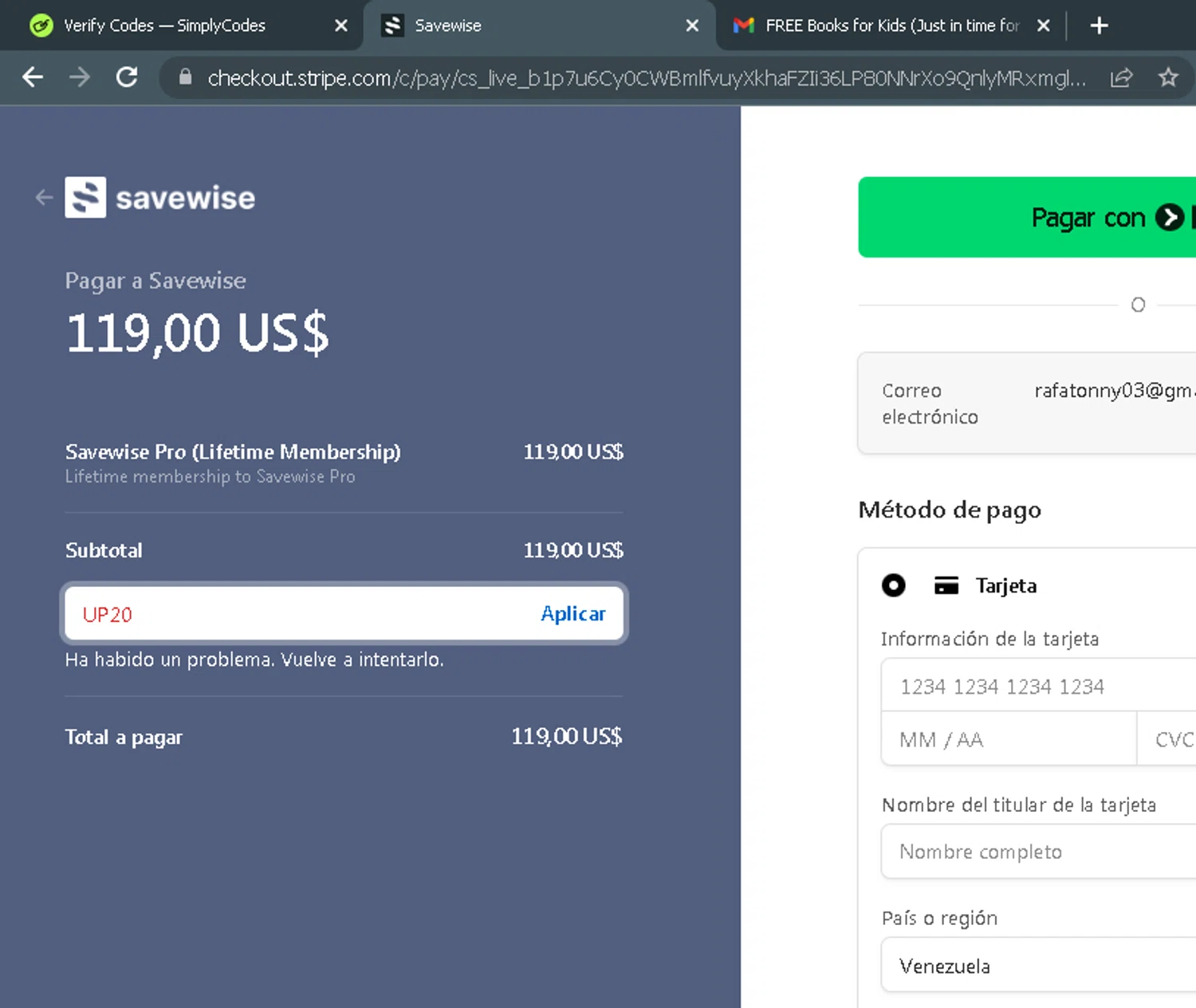
Task: Click the padlock site info icon
Action: 185,77
